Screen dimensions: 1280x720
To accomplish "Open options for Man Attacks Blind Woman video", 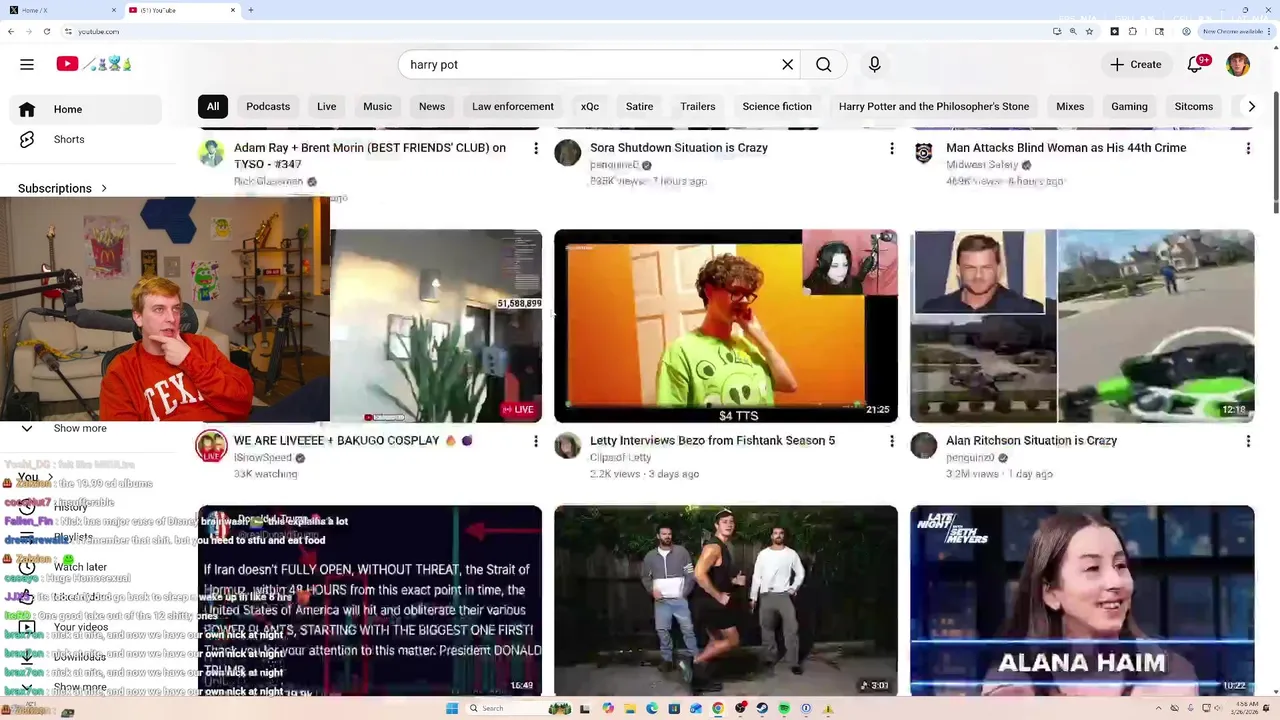I will coord(1248,148).
